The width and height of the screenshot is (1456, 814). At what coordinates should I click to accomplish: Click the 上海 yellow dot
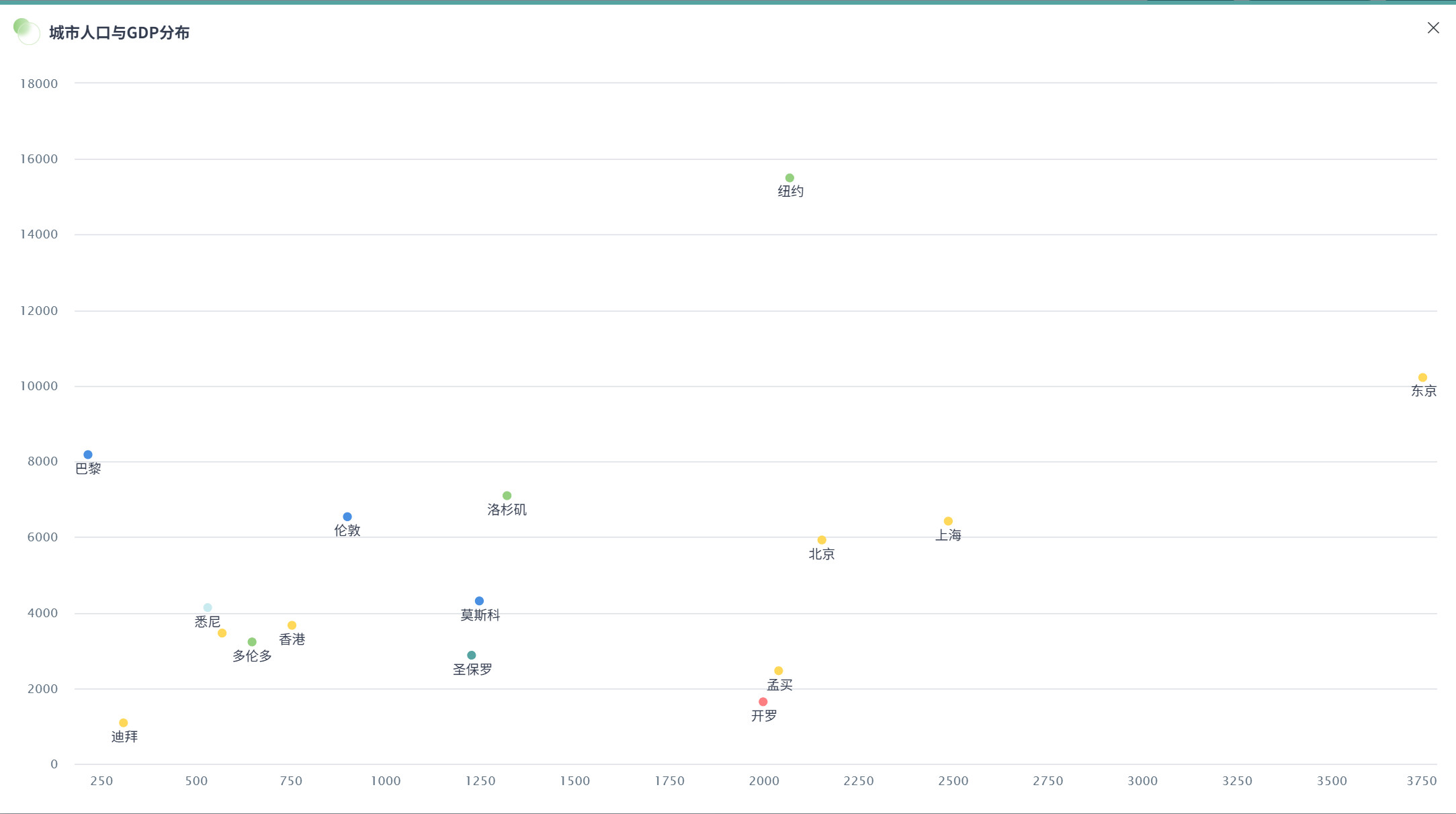click(948, 521)
